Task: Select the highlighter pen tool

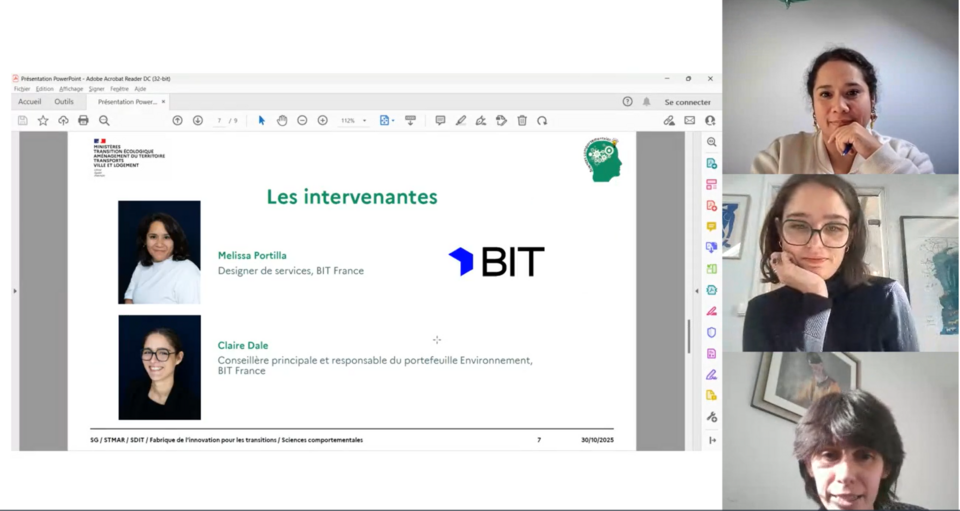Action: point(461,120)
